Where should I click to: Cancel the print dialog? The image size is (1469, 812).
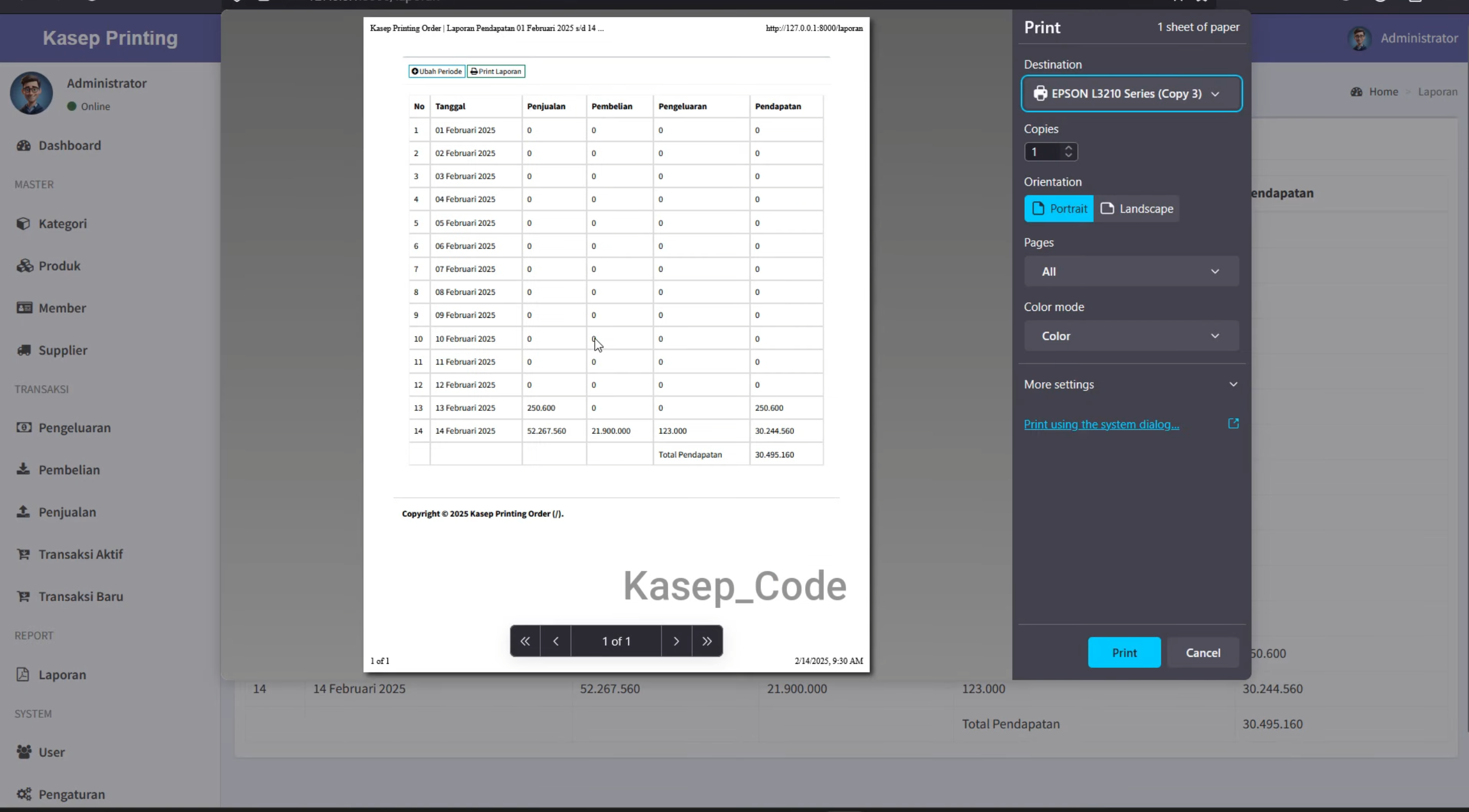click(x=1203, y=652)
